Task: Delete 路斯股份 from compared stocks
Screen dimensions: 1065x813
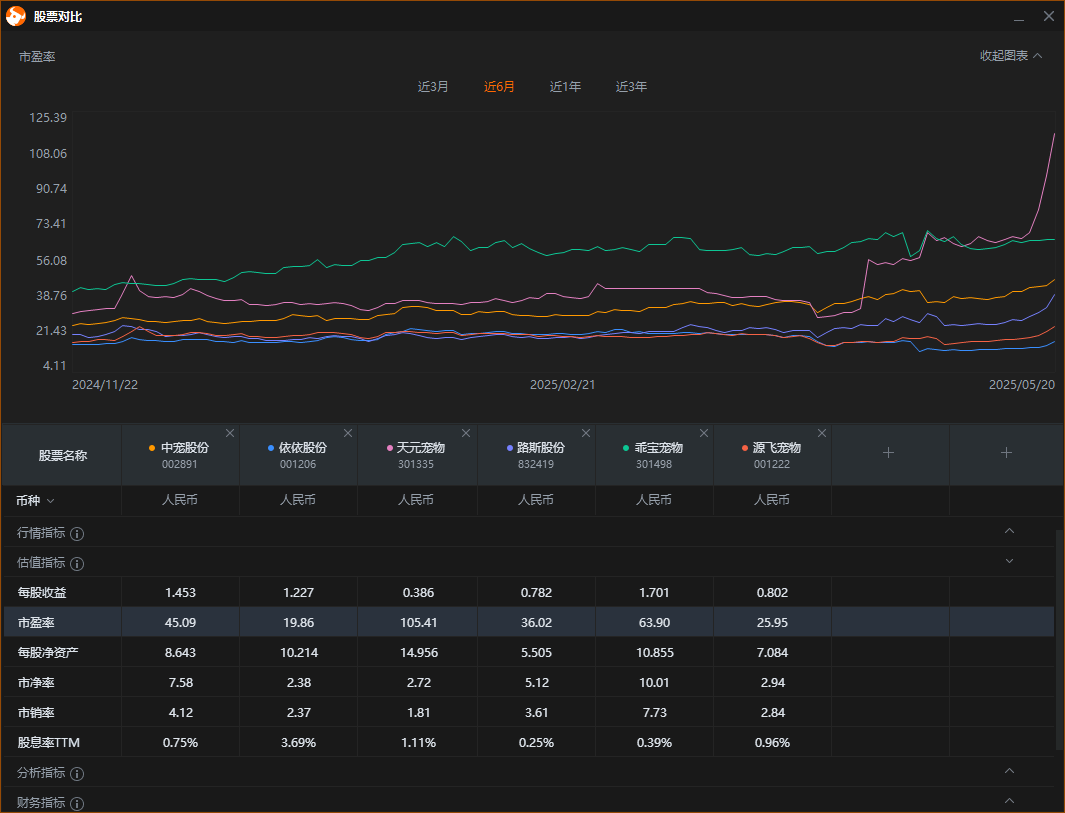Action: click(x=584, y=433)
